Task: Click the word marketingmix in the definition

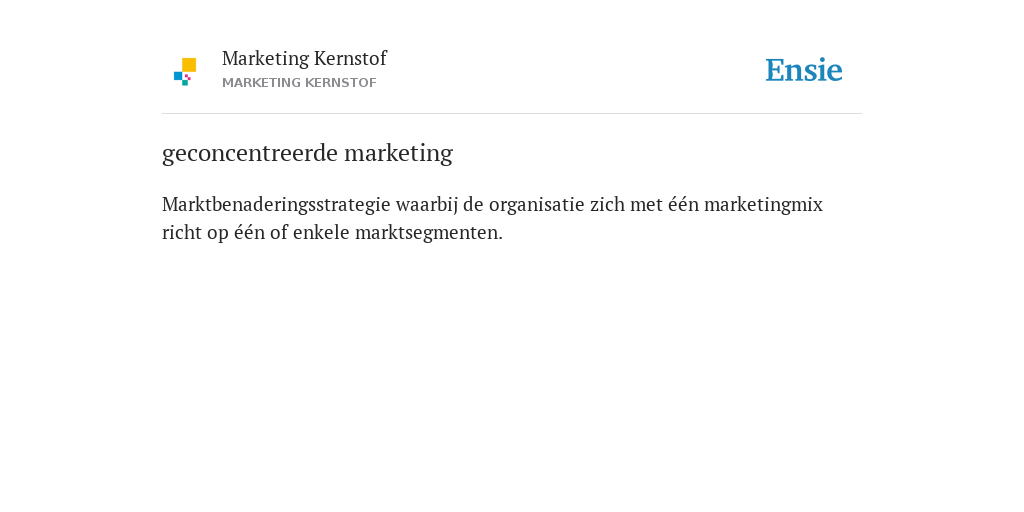Action: coord(763,205)
